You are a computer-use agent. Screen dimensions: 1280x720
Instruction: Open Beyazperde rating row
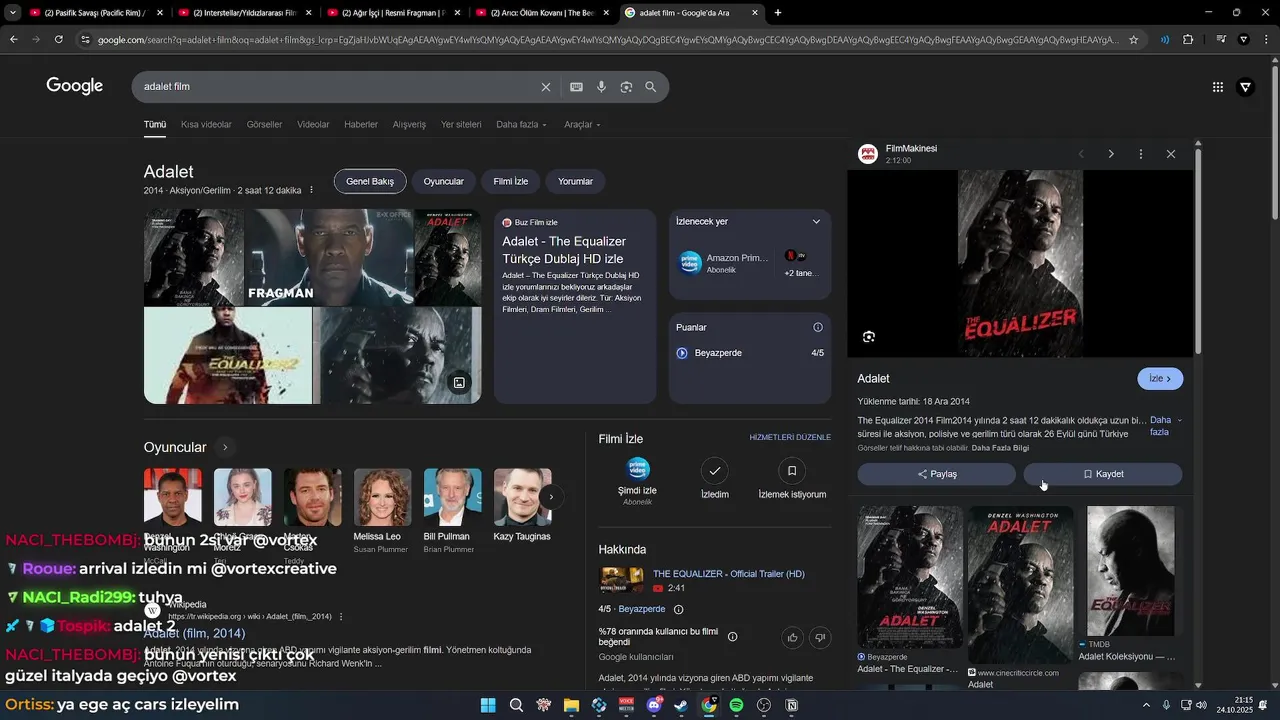pos(750,353)
